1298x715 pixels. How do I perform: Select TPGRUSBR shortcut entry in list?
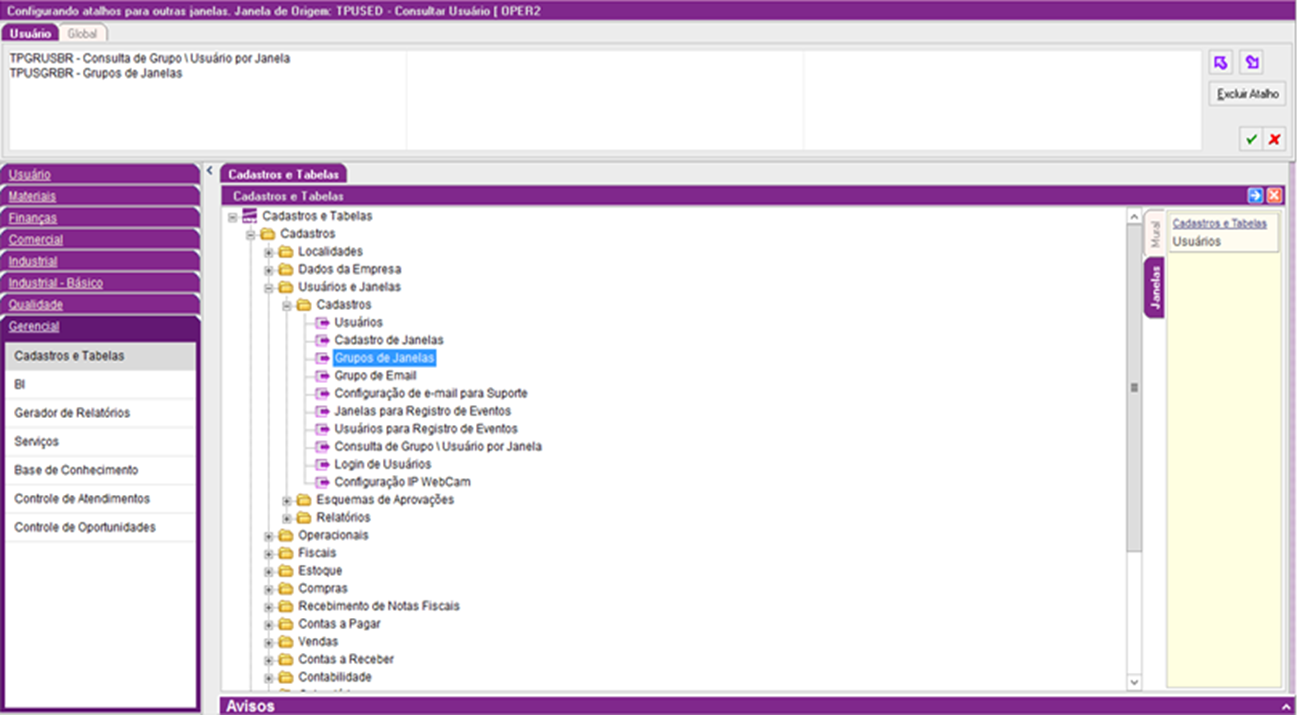150,59
